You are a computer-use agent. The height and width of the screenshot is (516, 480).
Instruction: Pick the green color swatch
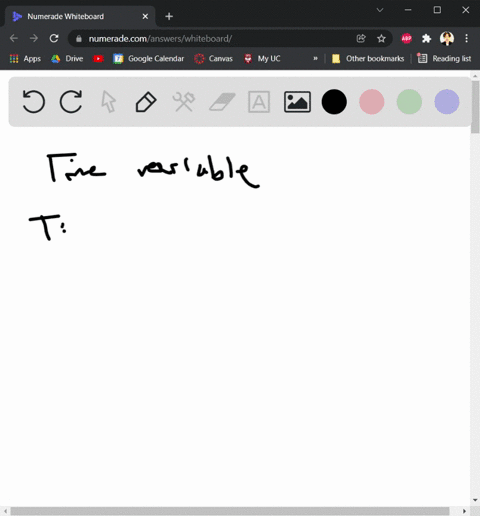point(409,102)
